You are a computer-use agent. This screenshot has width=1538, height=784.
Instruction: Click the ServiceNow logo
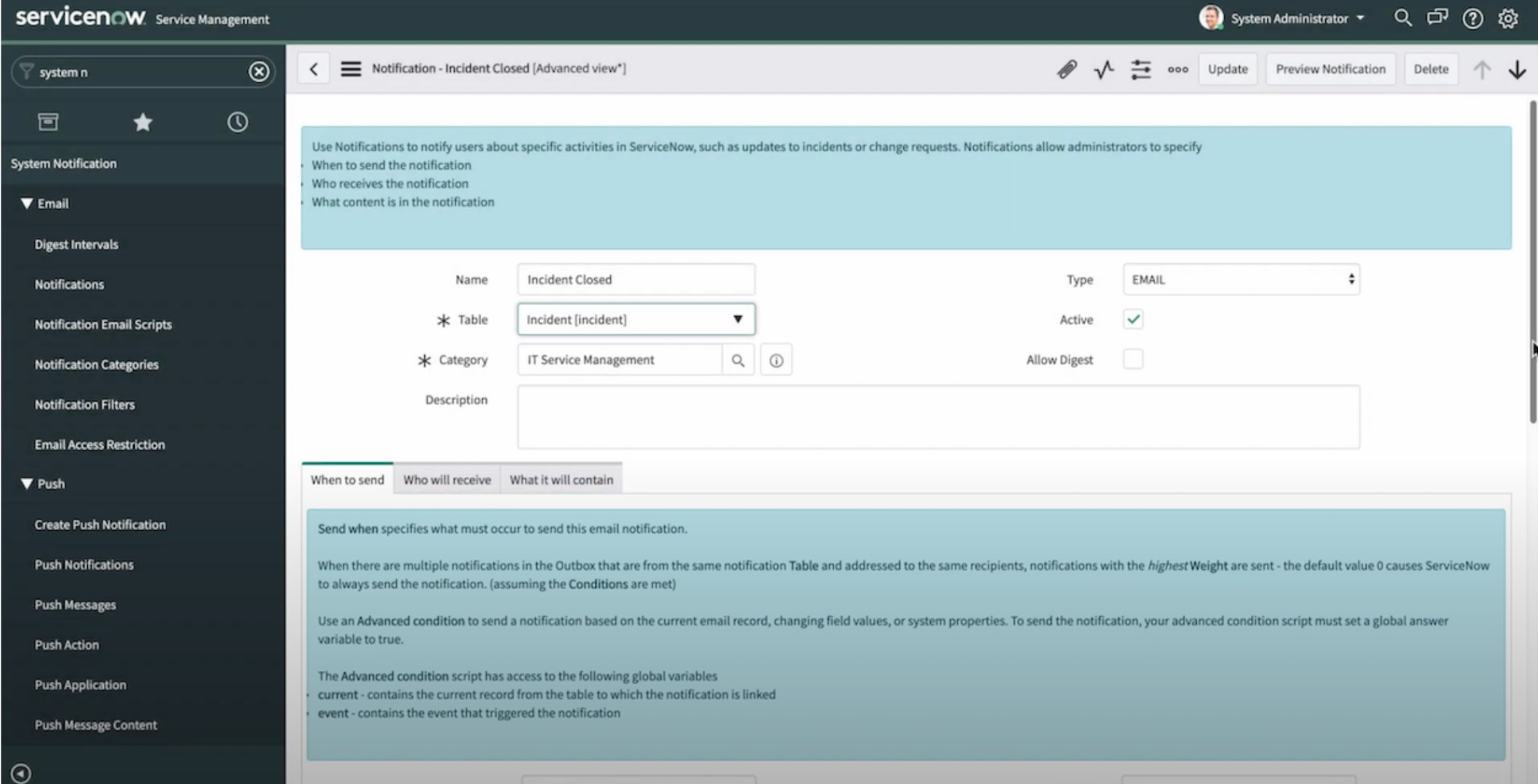[80, 16]
